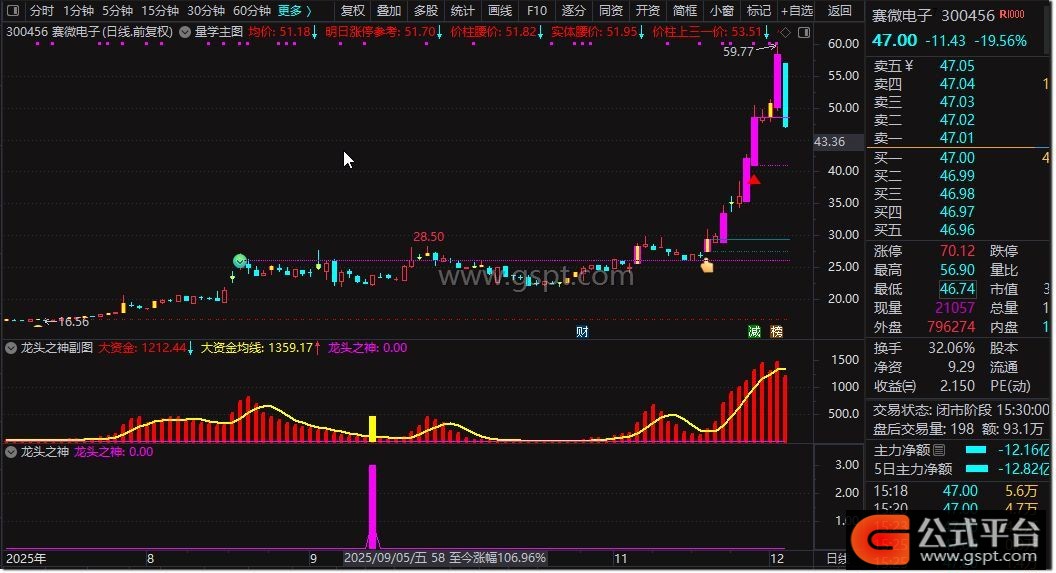1056x573 pixels.
Task: Expand the 龙头之神 bottom panel dropdown
Action: 12,452
